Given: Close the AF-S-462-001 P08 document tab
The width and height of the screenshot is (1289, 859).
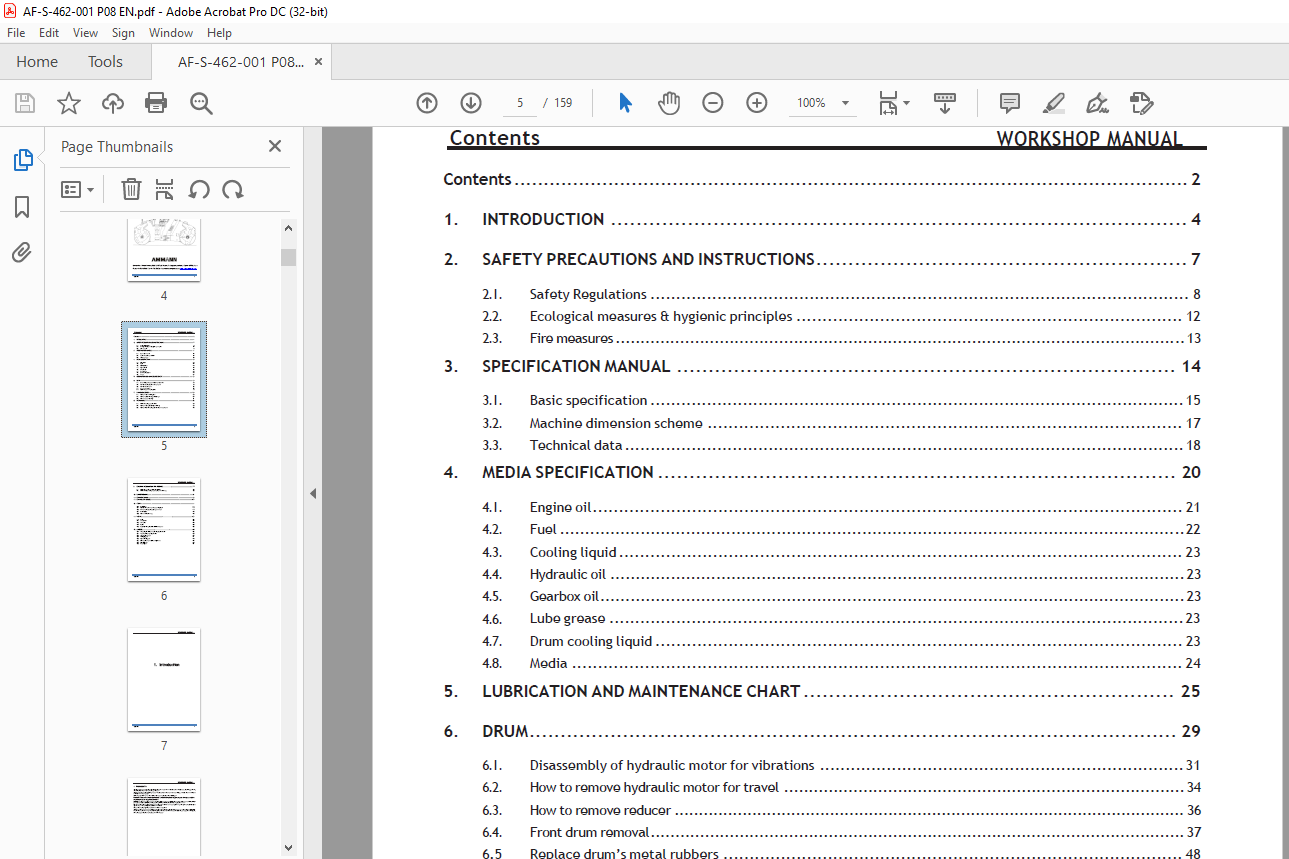Looking at the screenshot, I should click(x=319, y=62).
